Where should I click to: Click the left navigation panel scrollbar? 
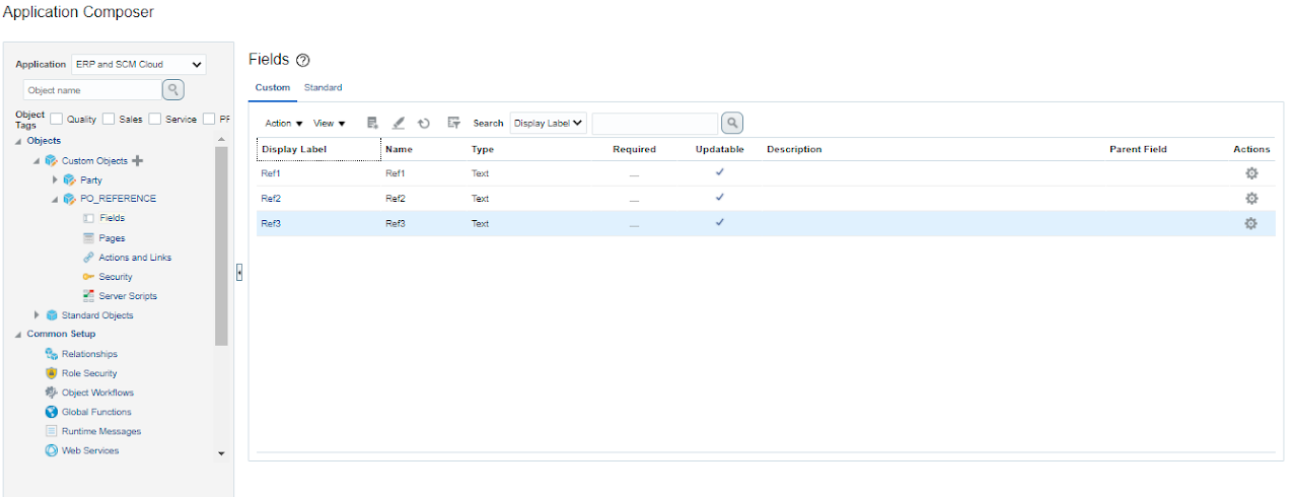tap(221, 250)
